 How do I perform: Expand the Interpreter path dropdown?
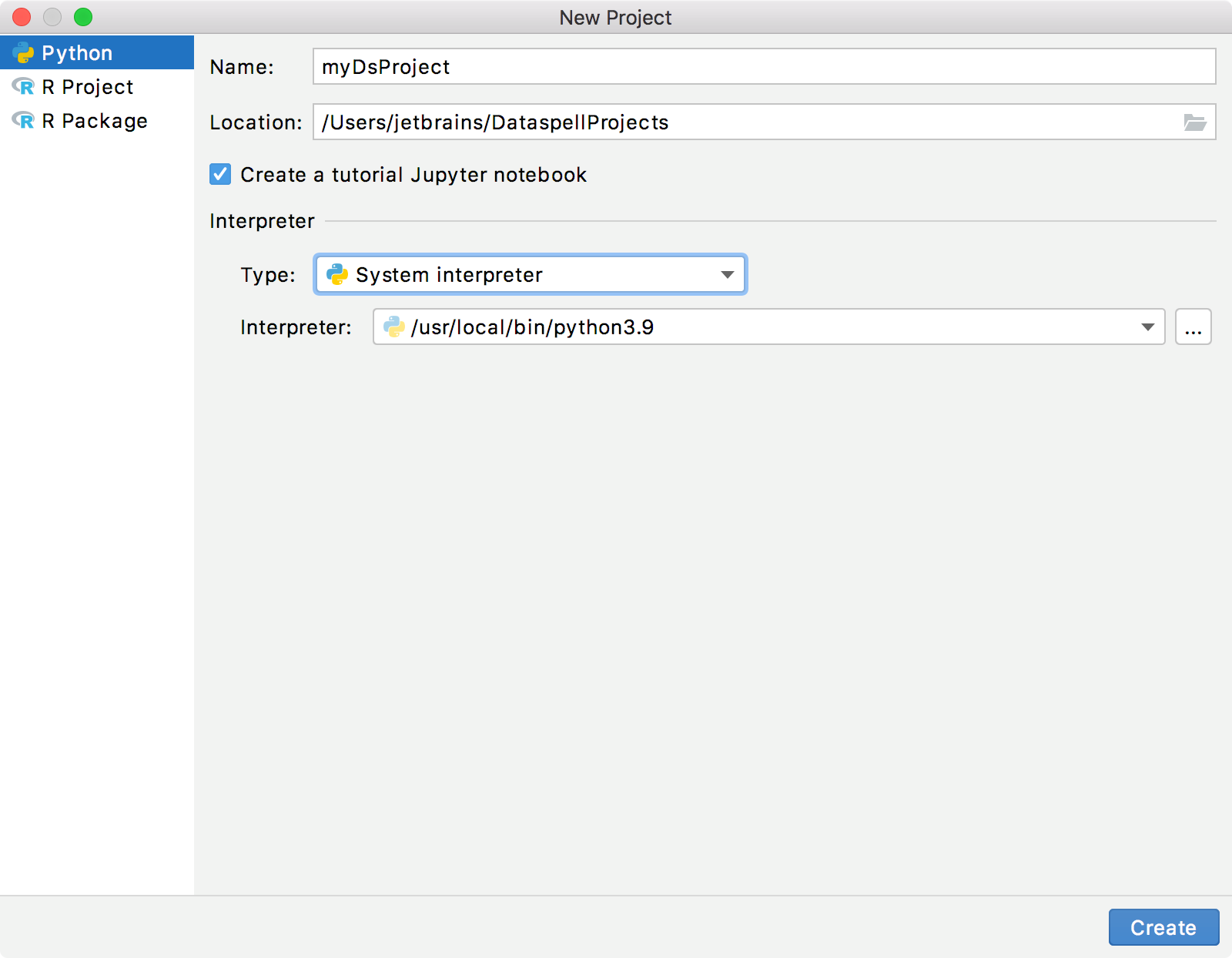point(1149,327)
